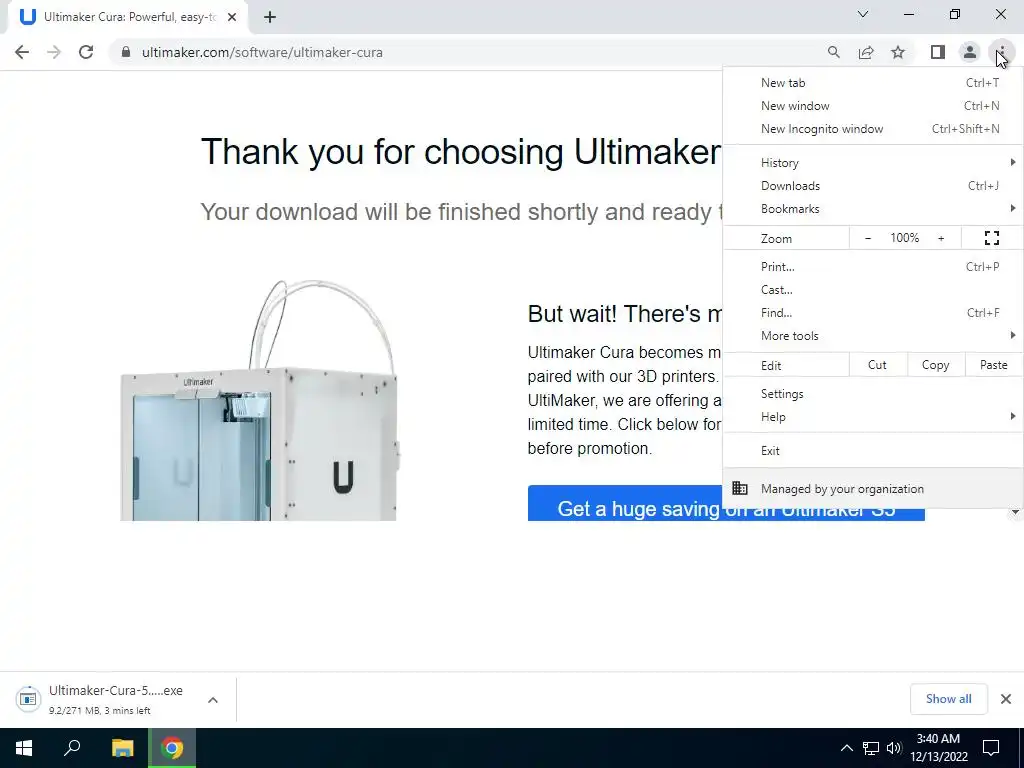Increase zoom with the plus button
Screen dimensions: 1024x768
tap(941, 238)
